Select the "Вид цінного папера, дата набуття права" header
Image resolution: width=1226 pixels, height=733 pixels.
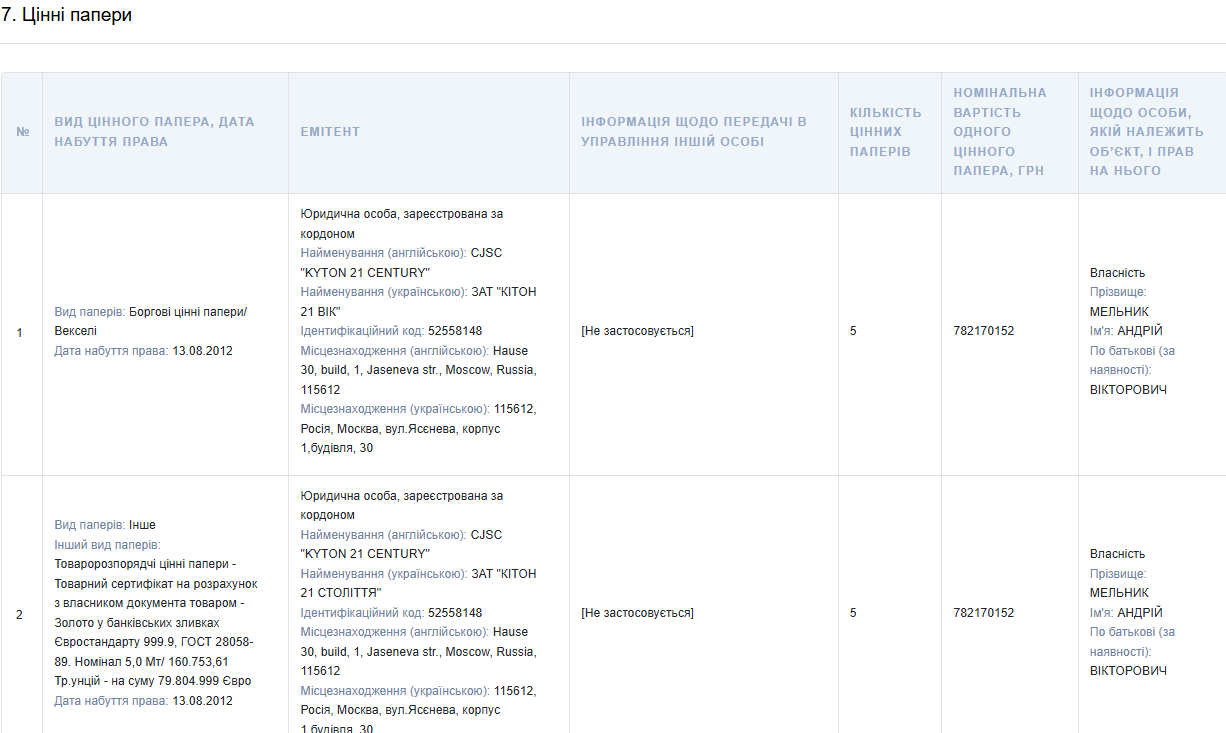pyautogui.click(x=154, y=132)
